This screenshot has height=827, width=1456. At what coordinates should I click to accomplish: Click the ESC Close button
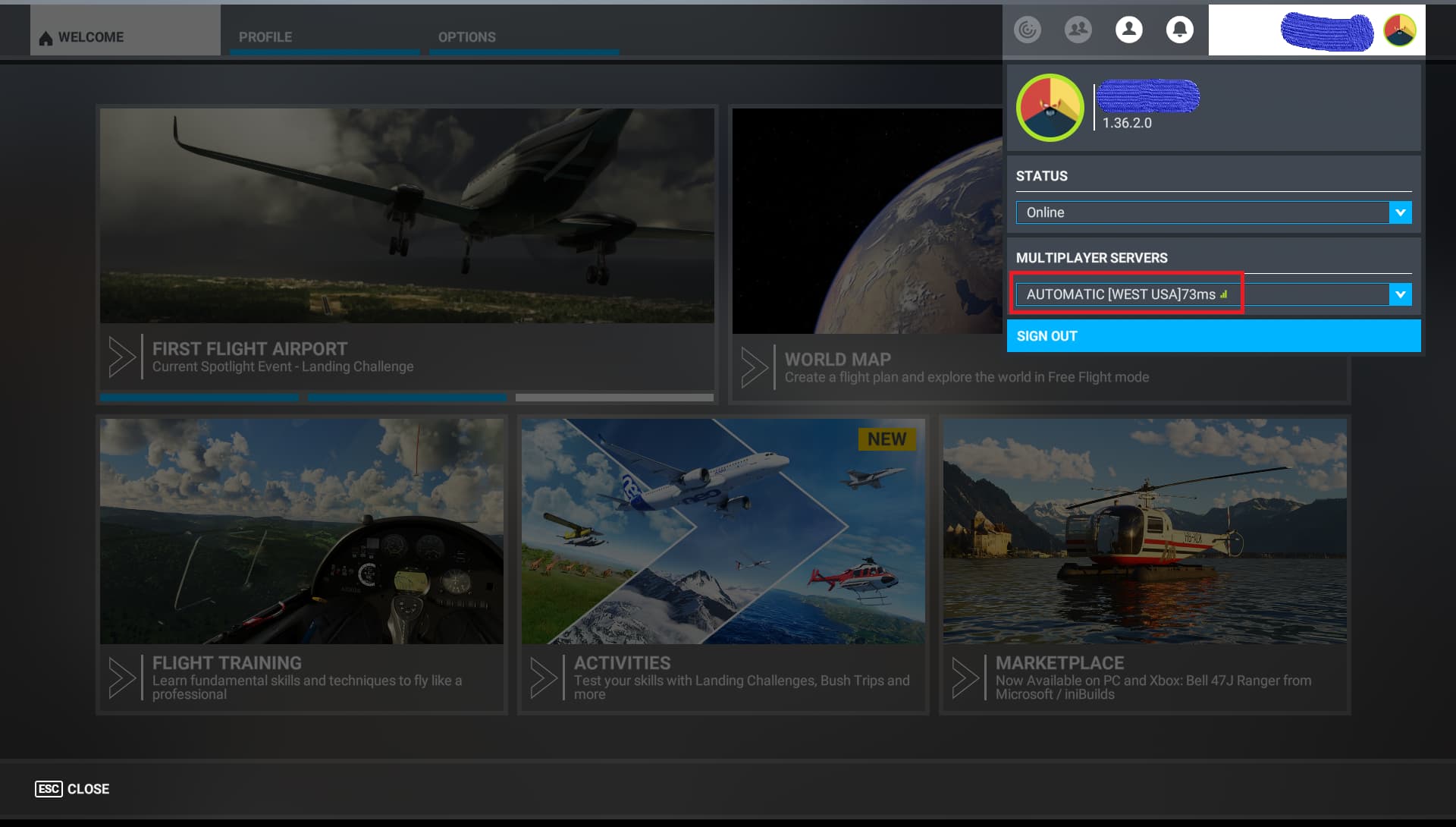(x=72, y=789)
